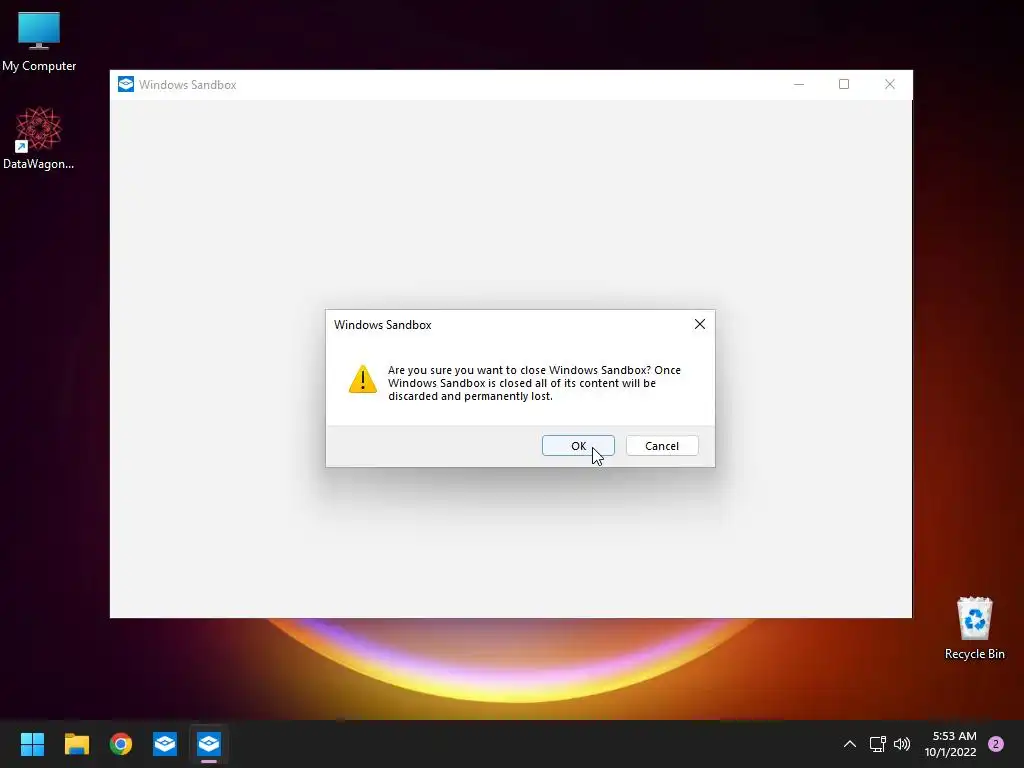Click the first Windows Sandbox taskbar icon
The image size is (1024, 768).
coord(165,743)
